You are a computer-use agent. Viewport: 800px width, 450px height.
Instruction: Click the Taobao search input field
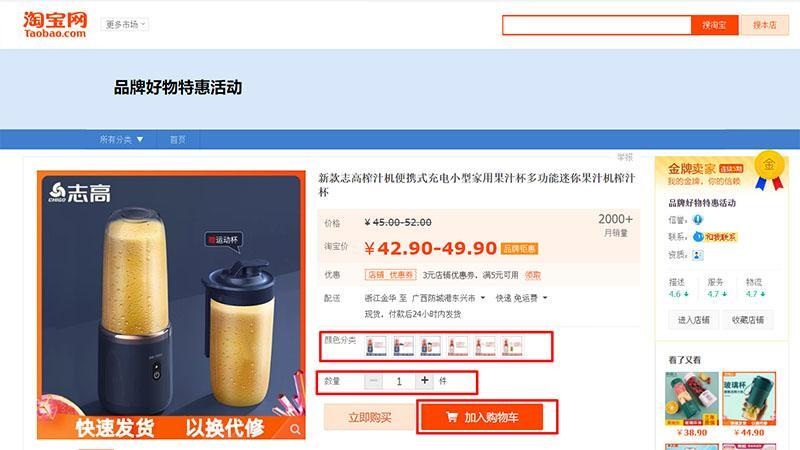point(596,25)
